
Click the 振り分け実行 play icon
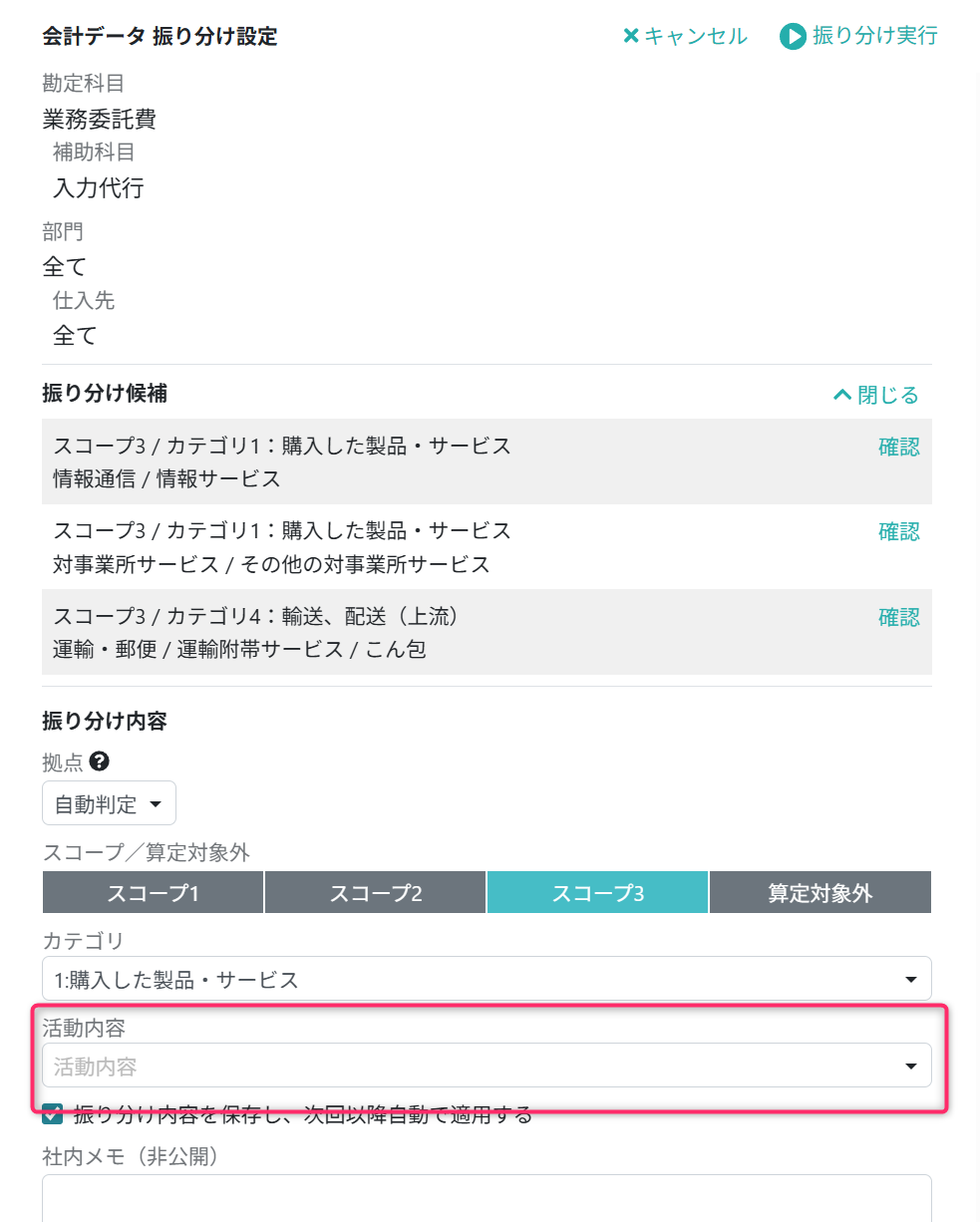[x=793, y=37]
